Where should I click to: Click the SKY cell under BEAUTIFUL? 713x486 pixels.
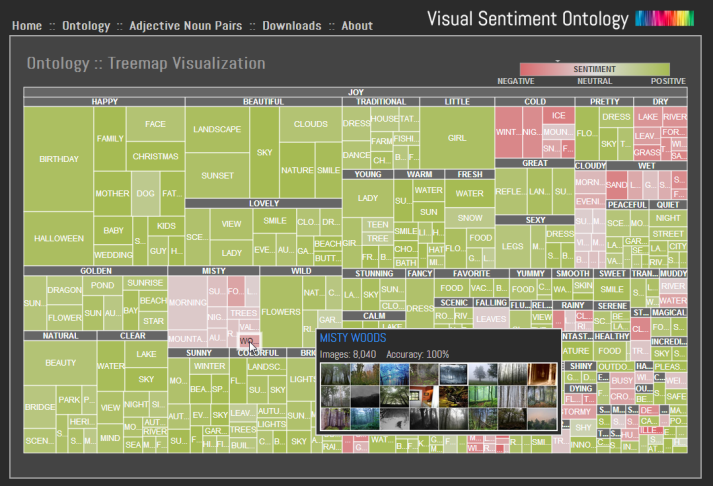click(x=264, y=152)
